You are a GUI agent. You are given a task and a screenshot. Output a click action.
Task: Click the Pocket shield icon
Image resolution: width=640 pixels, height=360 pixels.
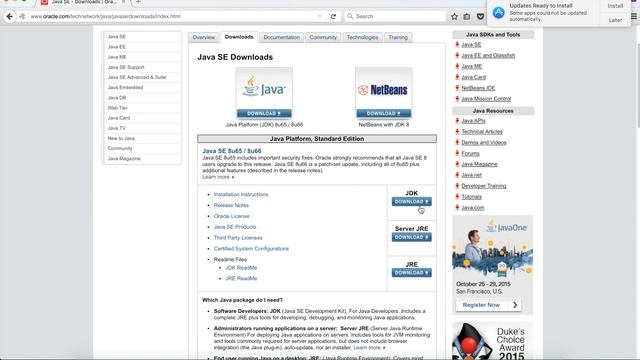coord(480,16)
